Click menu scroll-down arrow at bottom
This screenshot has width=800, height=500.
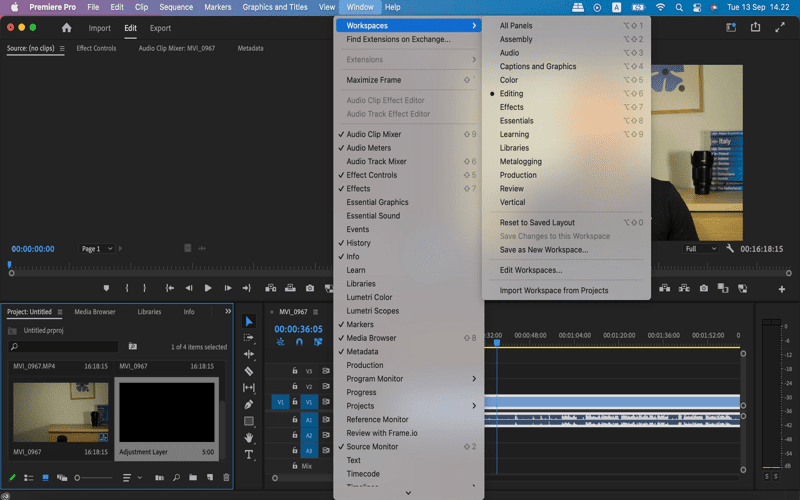pyautogui.click(x=408, y=493)
